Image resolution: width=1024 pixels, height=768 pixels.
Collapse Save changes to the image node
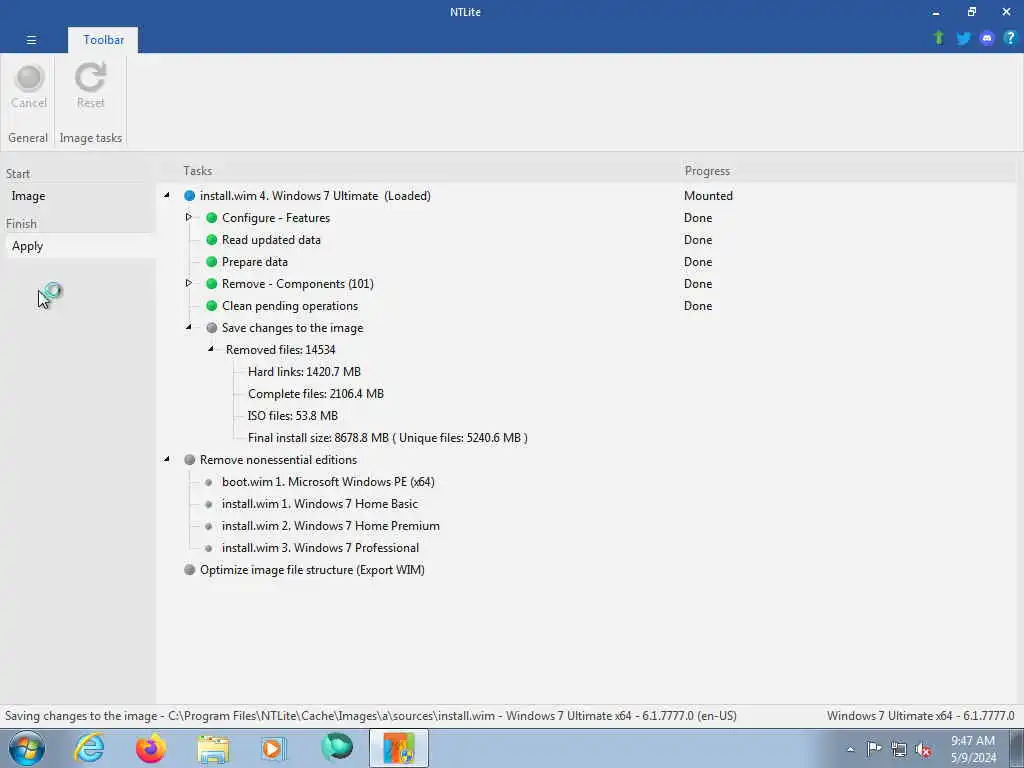189,327
